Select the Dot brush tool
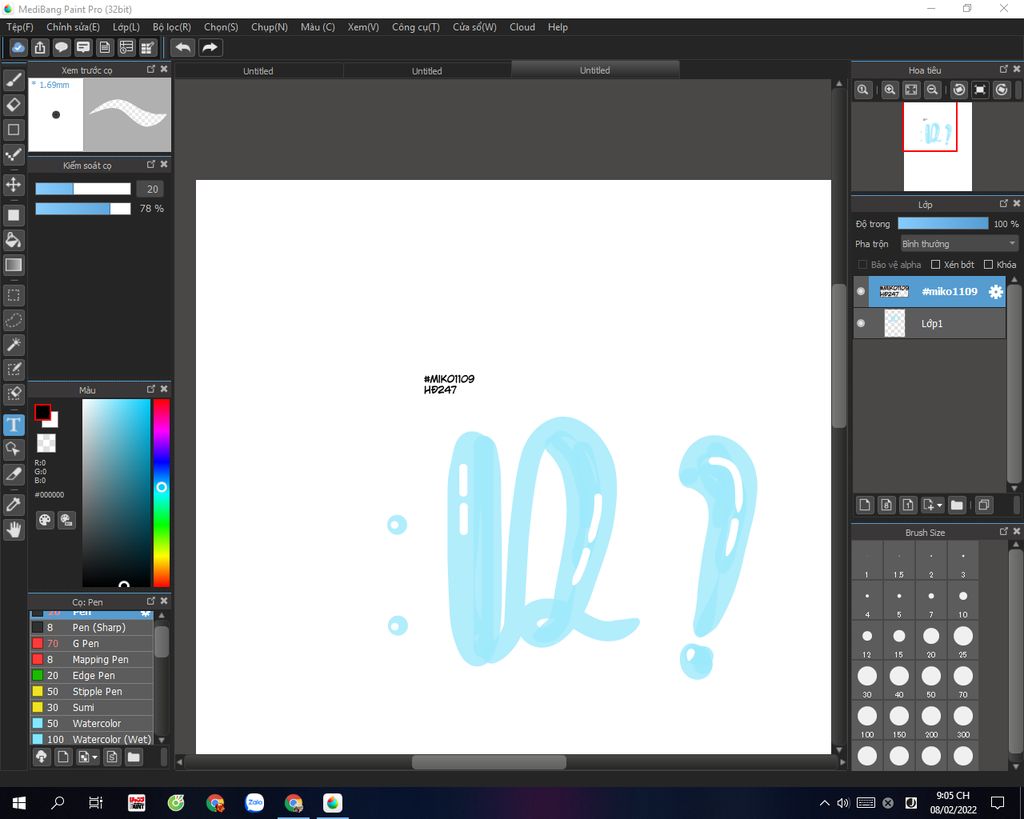Viewport: 1024px width, 819px height. [13, 155]
